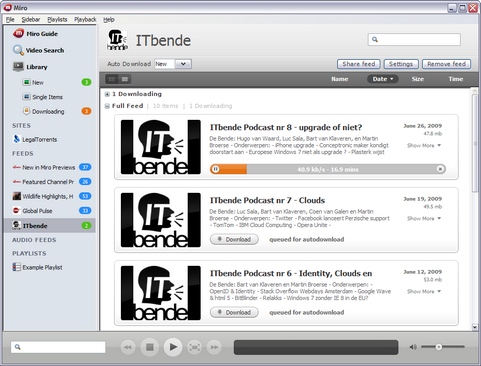Collapse the Full Feed section
The height and width of the screenshot is (366, 481).
point(107,106)
